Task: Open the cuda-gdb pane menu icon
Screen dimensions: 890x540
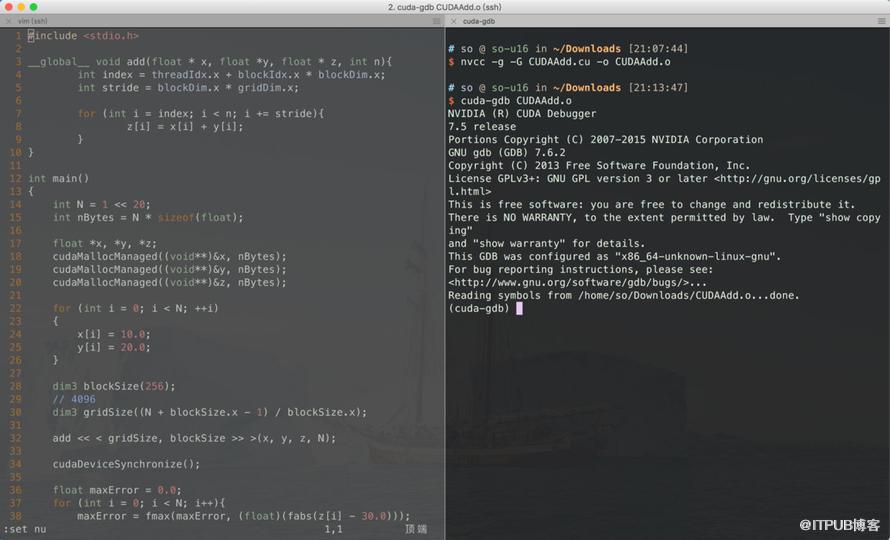Action: (881, 21)
